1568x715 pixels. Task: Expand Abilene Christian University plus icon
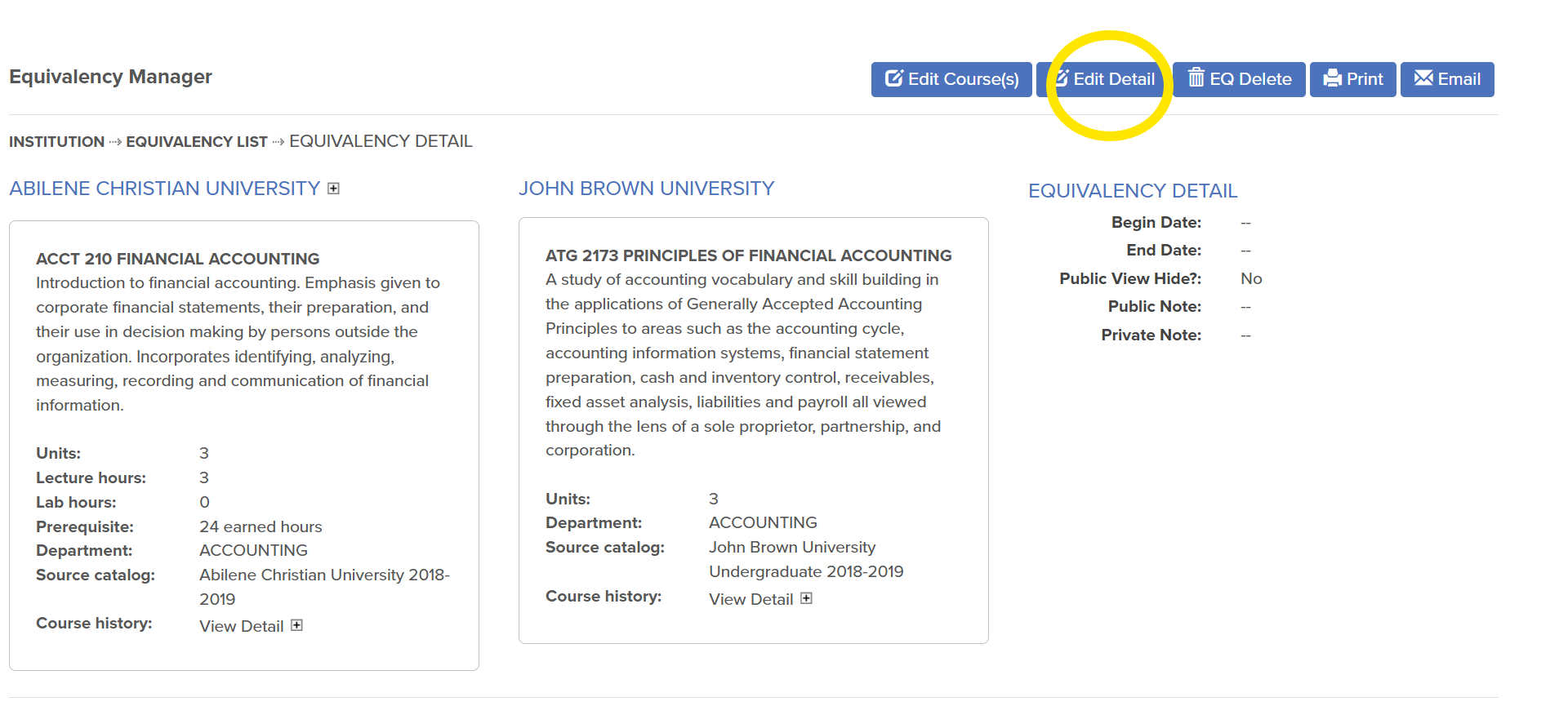point(333,189)
